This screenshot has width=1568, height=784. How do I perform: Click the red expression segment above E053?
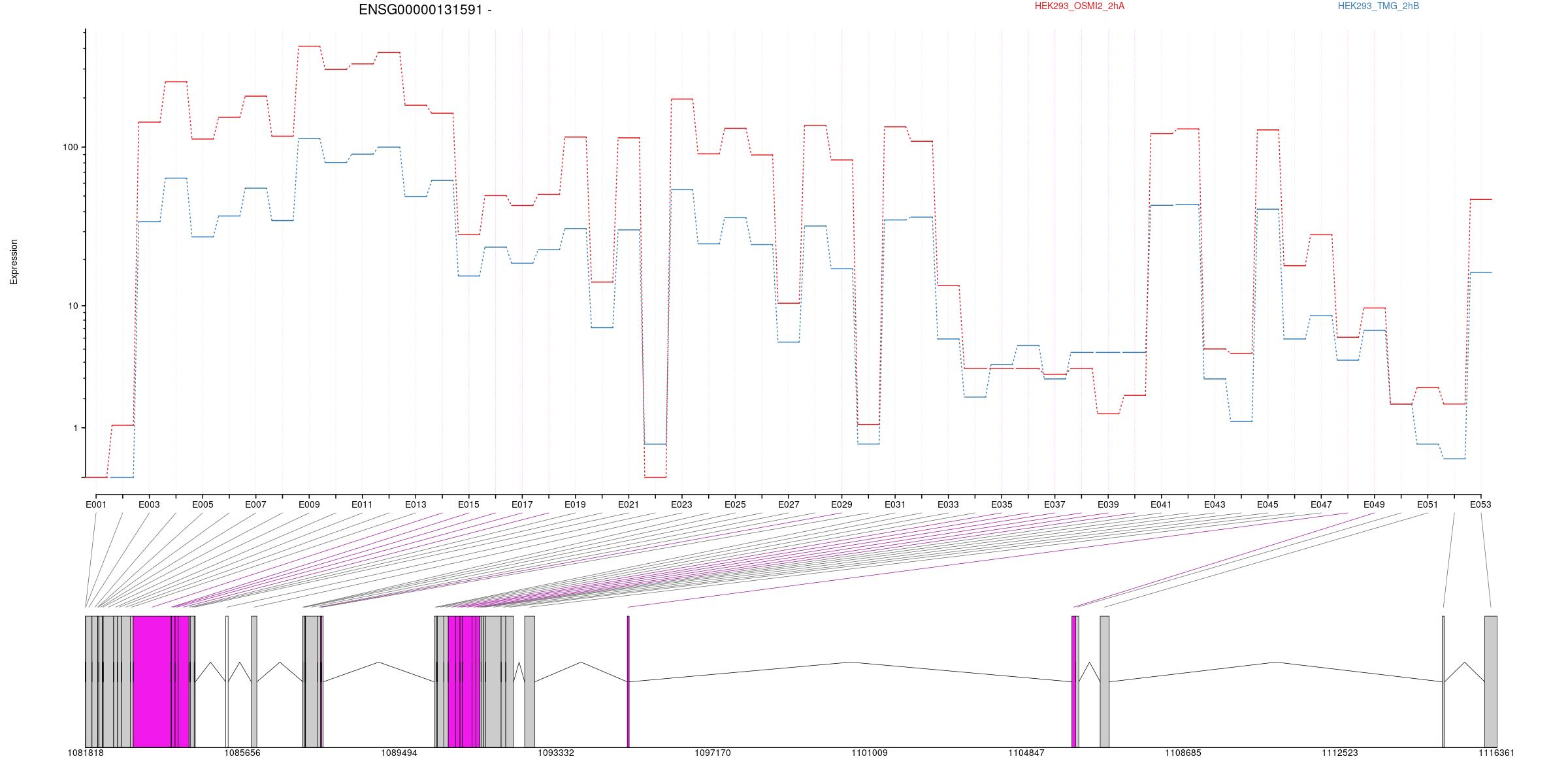(1480, 199)
